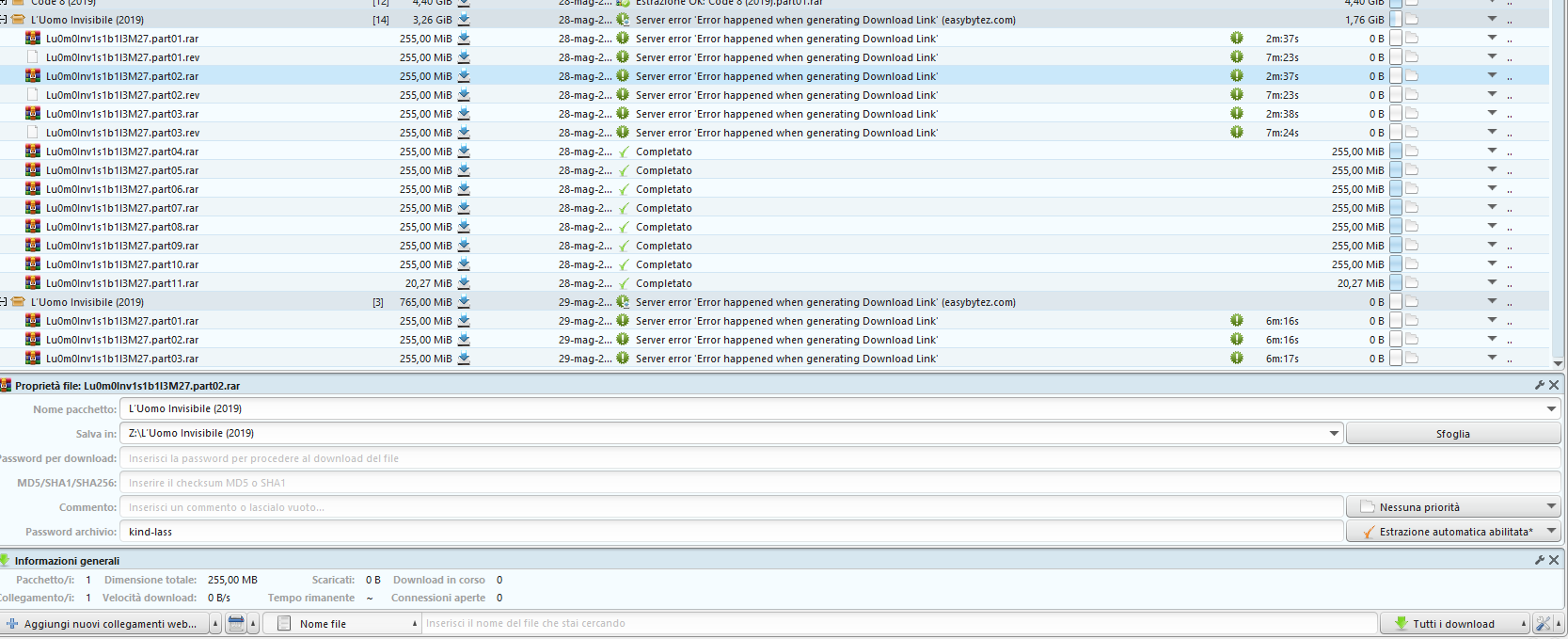Click the green wait badge showing 2m:38s
Screen dimensions: 1568x639
[1237, 113]
